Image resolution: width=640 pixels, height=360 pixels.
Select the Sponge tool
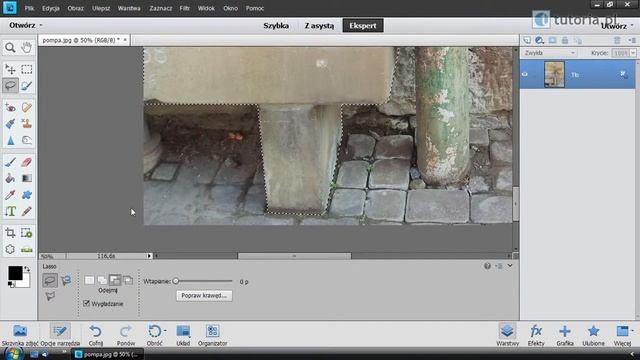click(27, 140)
